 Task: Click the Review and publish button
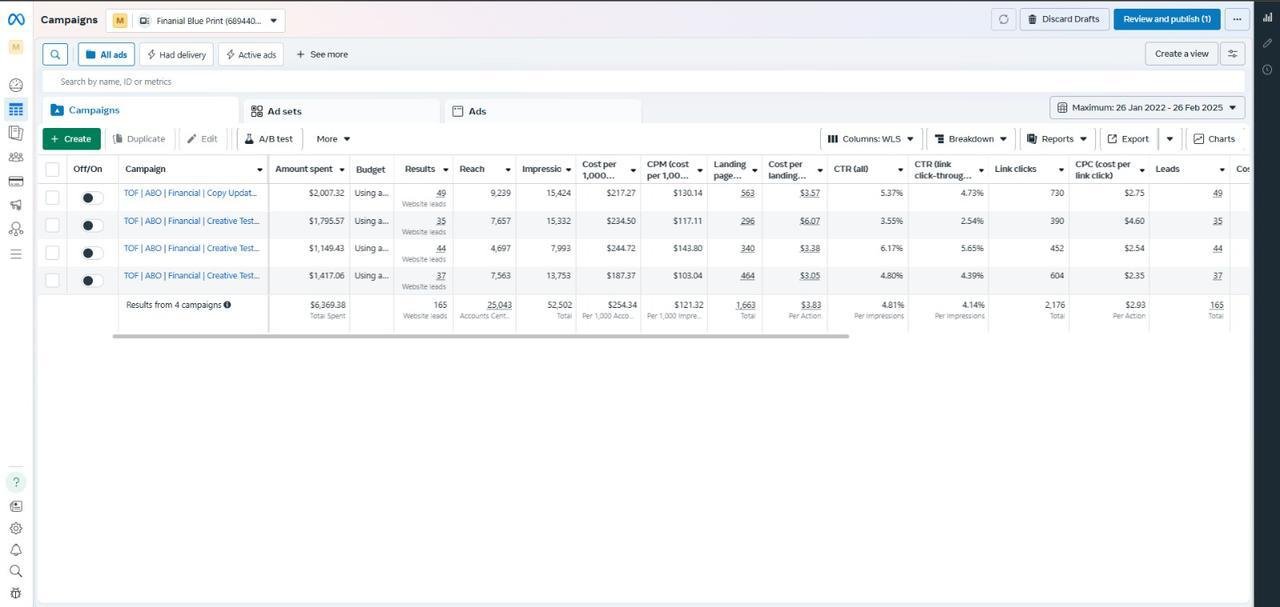tap(1166, 18)
